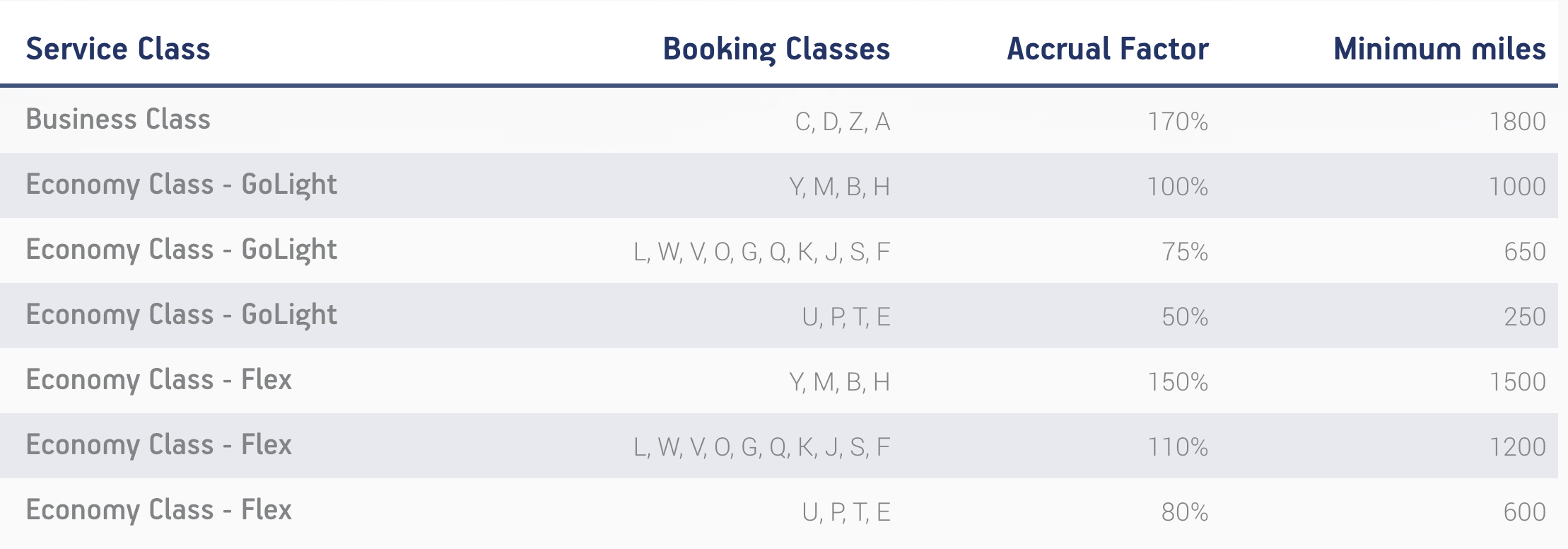Click the Booking Classes column header
Screen dimensions: 1568x549
776,49
